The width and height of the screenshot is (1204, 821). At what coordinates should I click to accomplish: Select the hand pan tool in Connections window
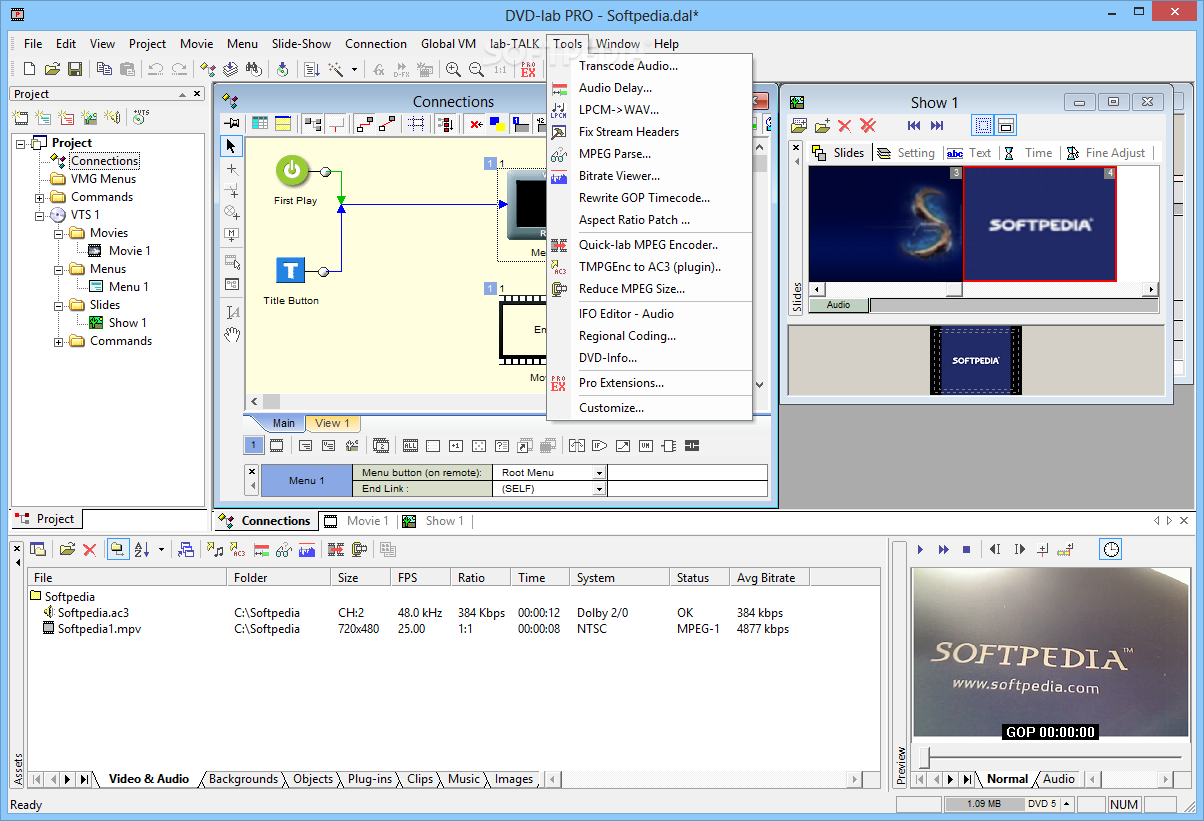pos(232,334)
